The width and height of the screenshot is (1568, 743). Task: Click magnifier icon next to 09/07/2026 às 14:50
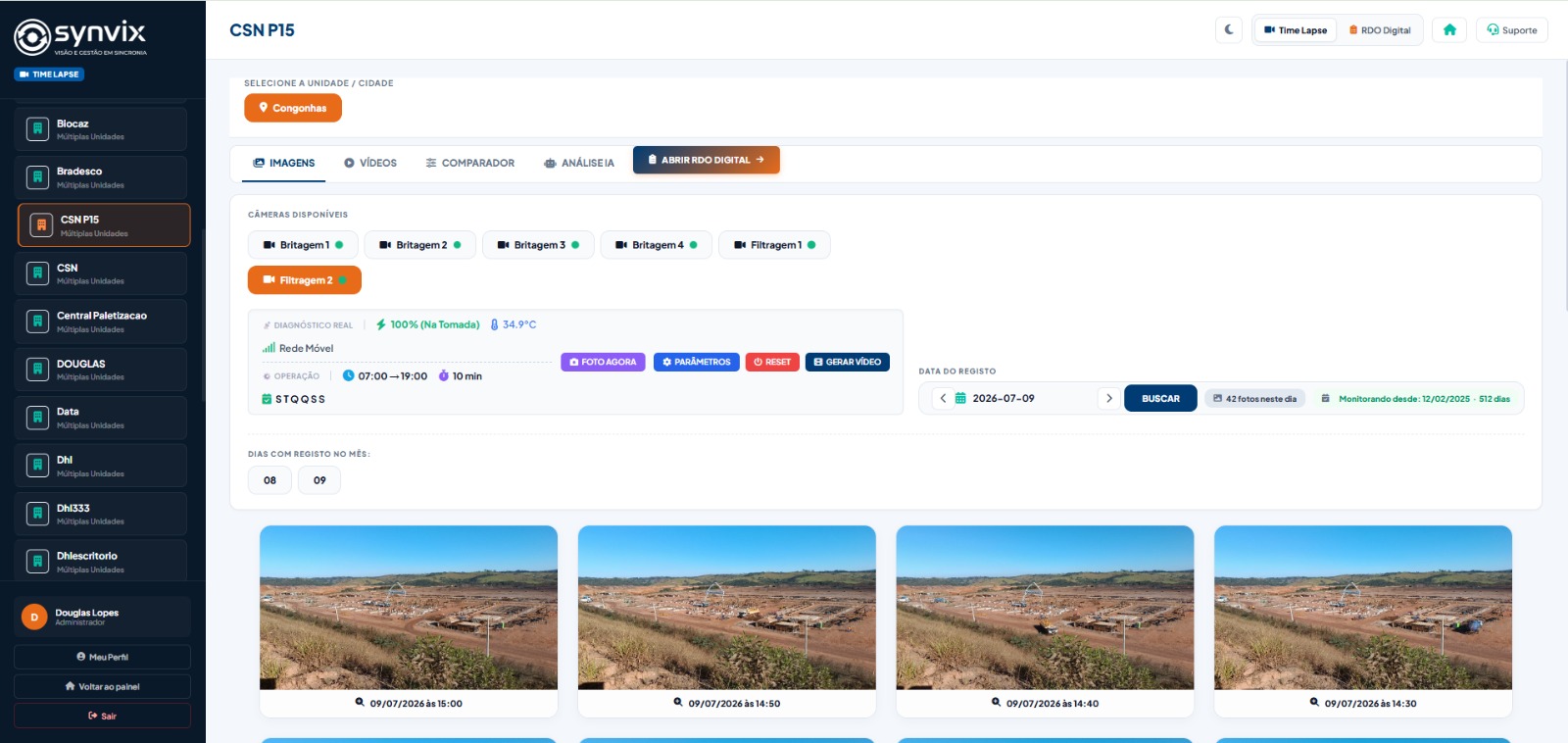coord(678,702)
